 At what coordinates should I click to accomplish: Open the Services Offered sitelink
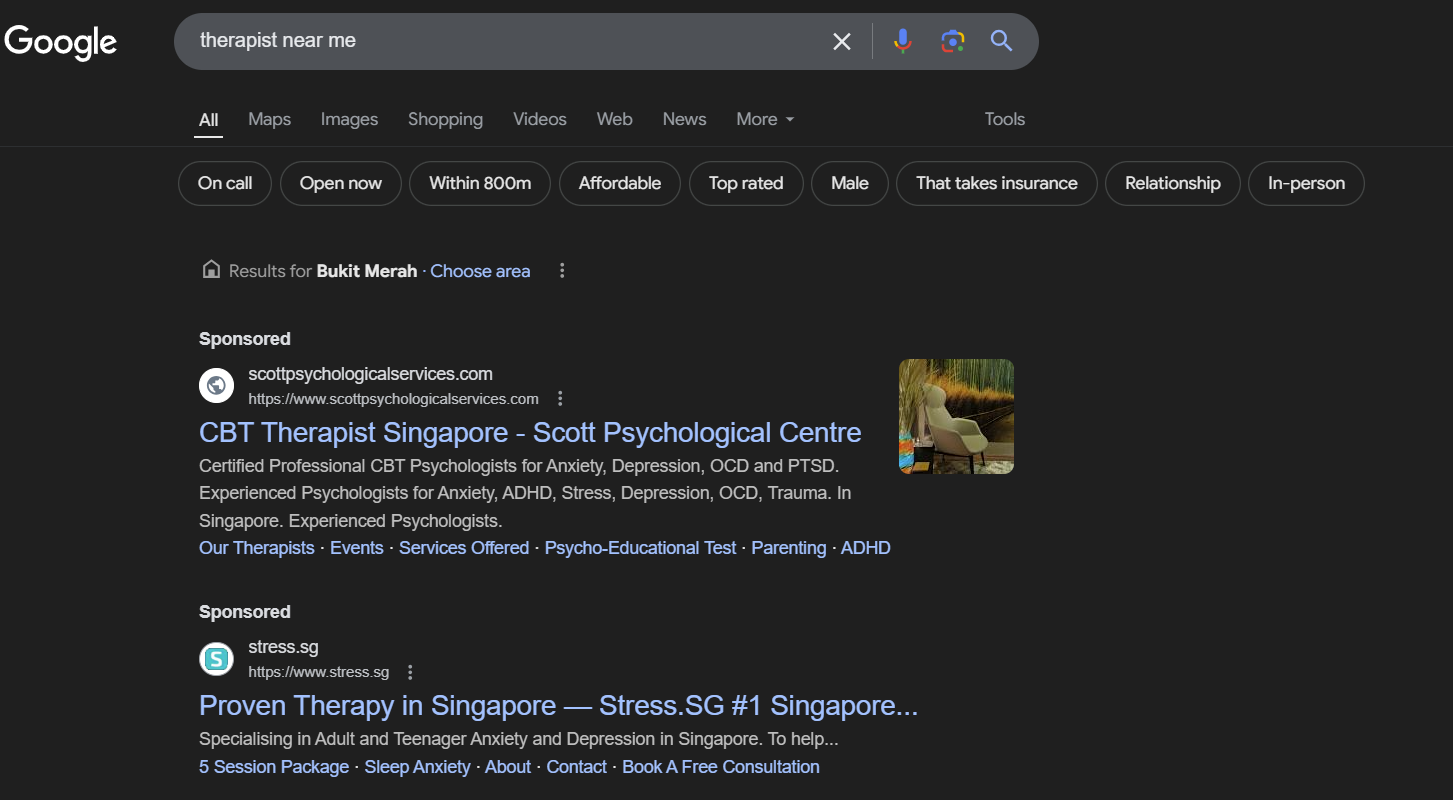[464, 548]
